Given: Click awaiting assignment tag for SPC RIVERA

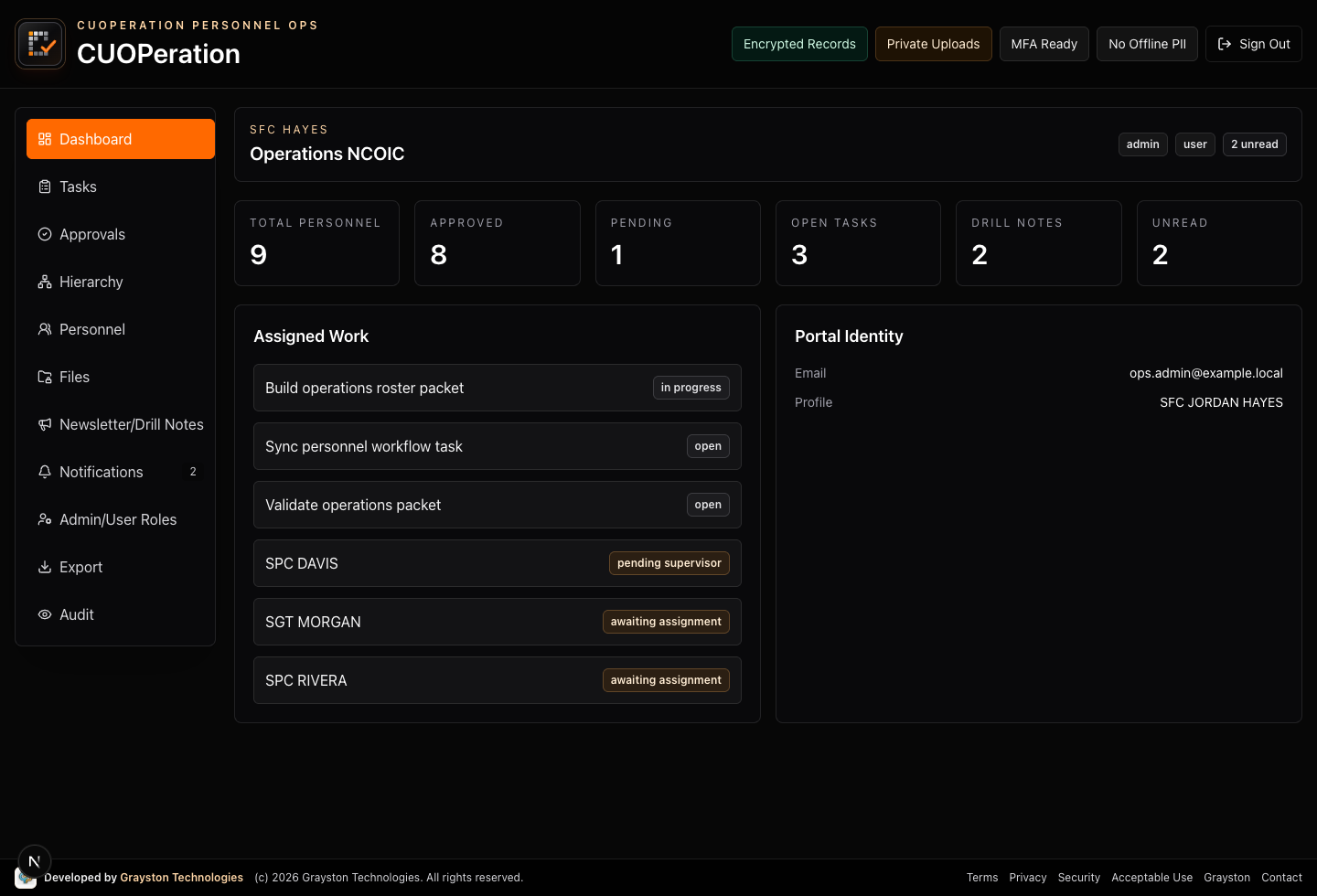Looking at the screenshot, I should [666, 680].
